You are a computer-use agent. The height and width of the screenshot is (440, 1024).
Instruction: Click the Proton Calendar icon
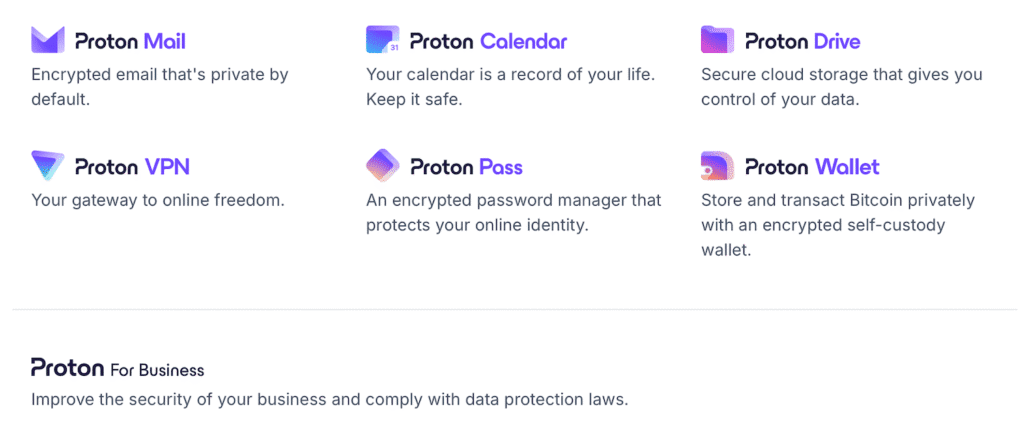(x=383, y=41)
